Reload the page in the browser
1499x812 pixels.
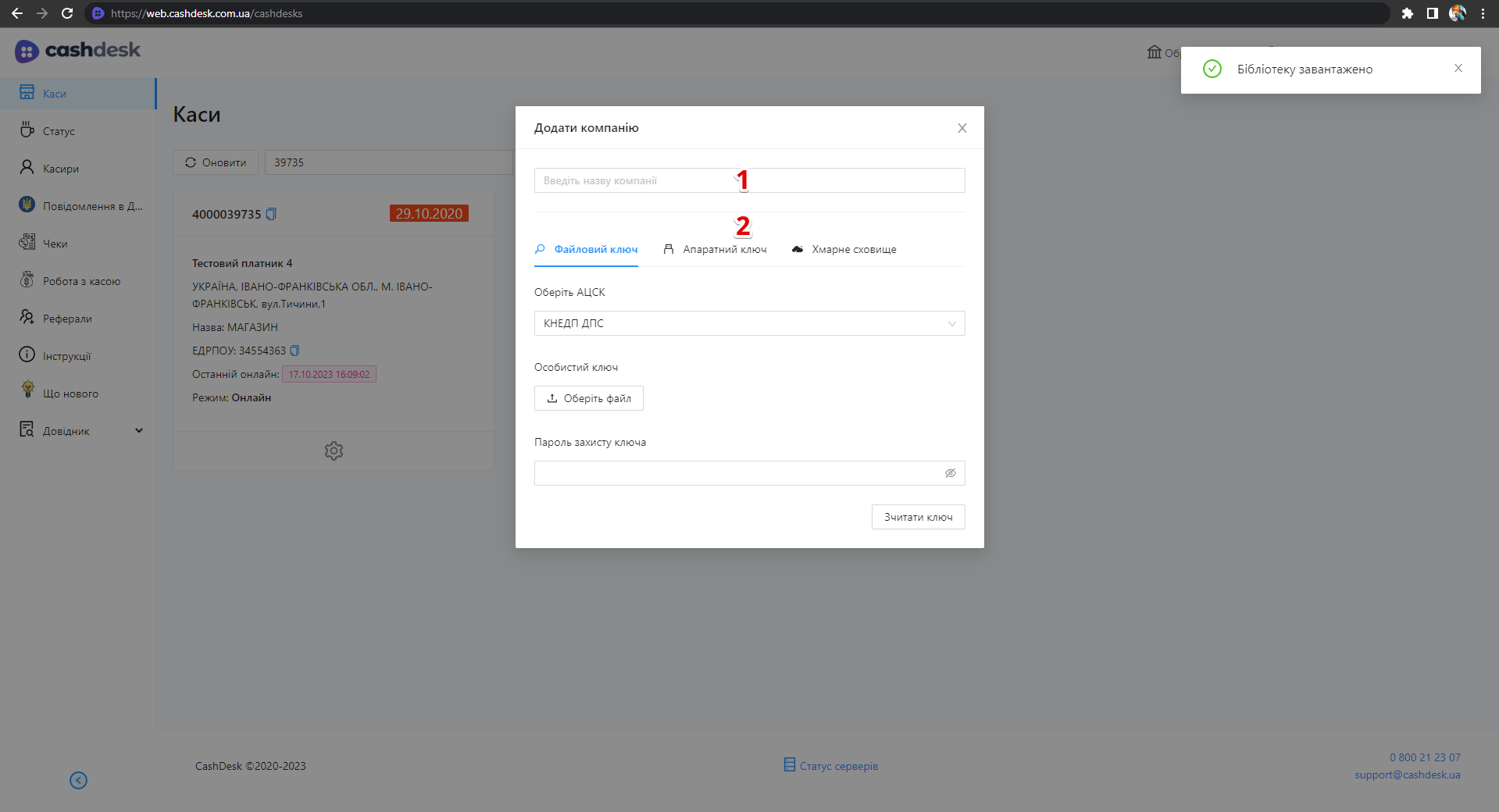coord(67,13)
